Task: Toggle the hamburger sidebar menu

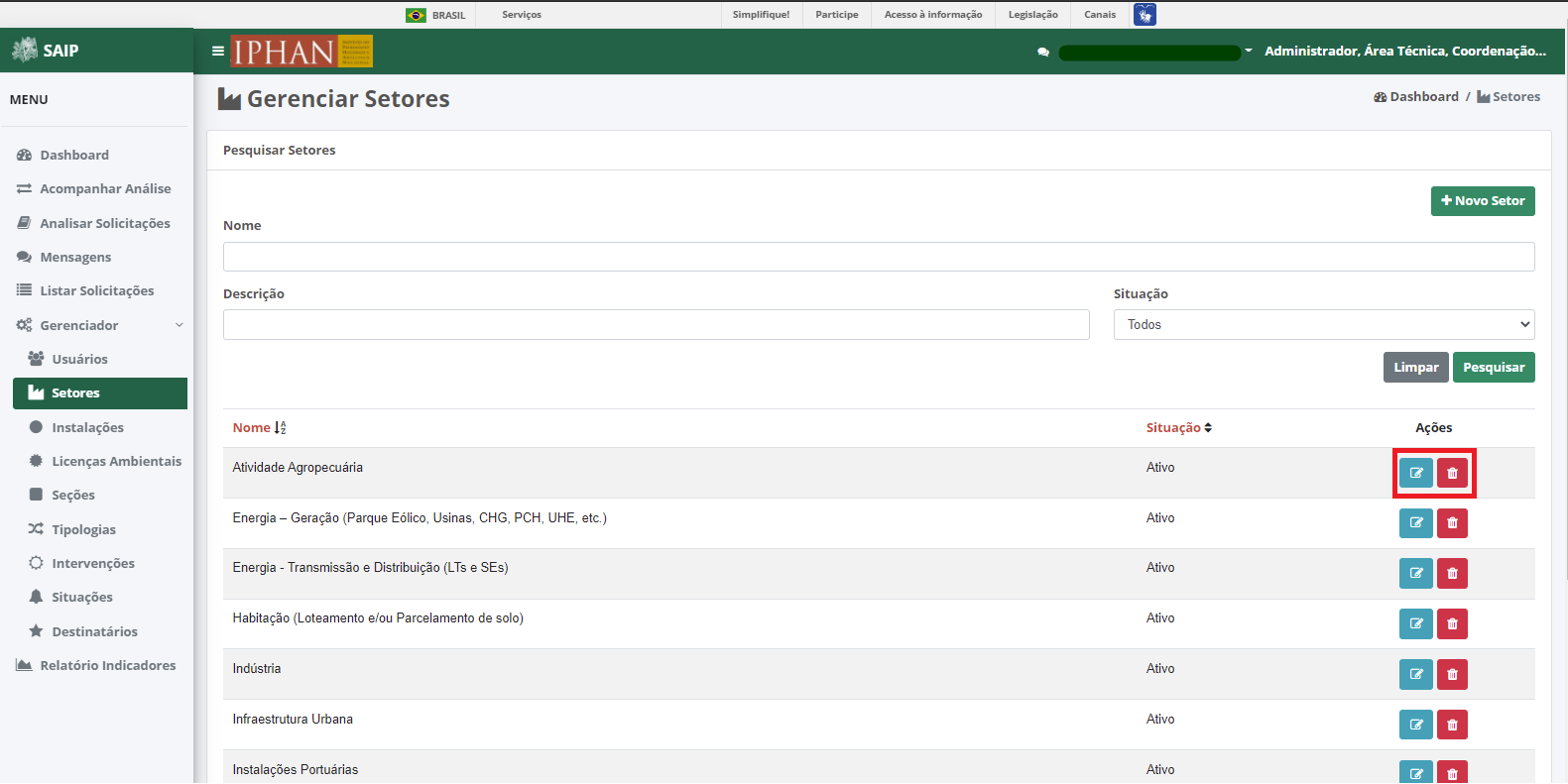Action: coord(218,51)
